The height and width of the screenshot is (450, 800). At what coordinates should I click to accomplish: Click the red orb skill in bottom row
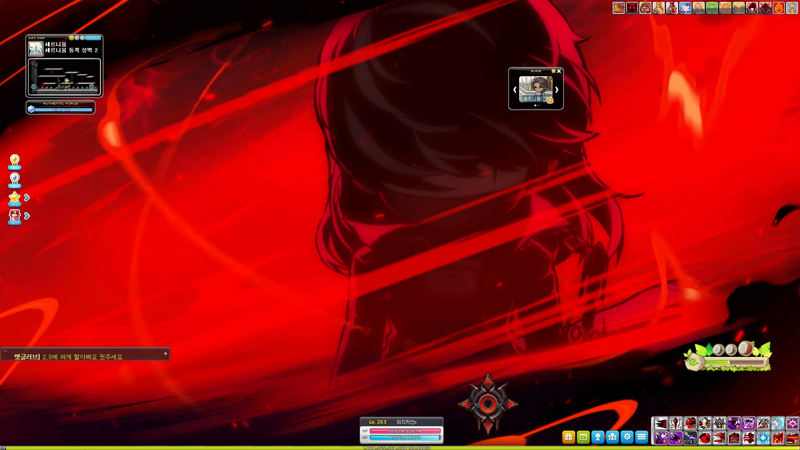(x=705, y=438)
